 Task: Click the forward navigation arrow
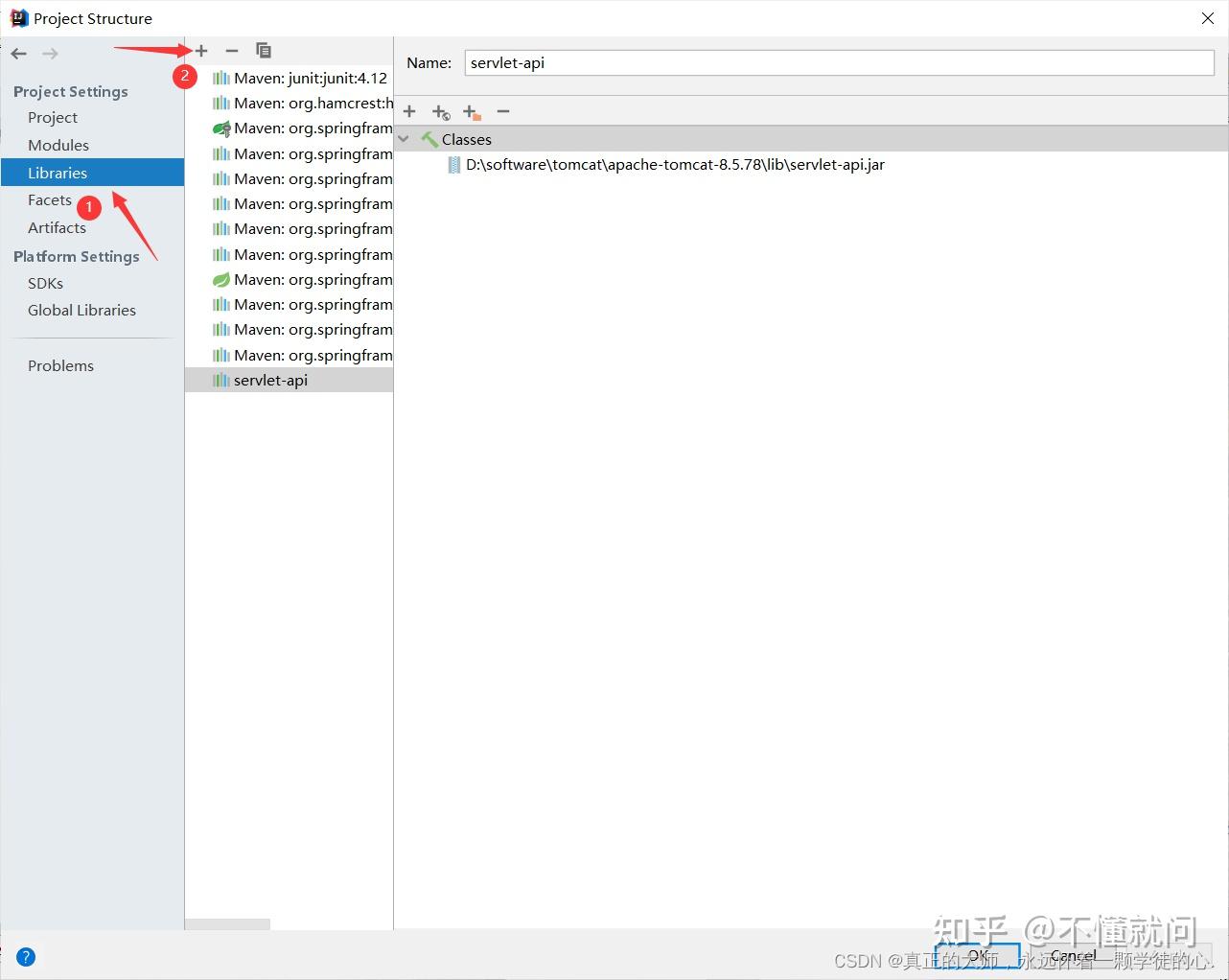(49, 54)
